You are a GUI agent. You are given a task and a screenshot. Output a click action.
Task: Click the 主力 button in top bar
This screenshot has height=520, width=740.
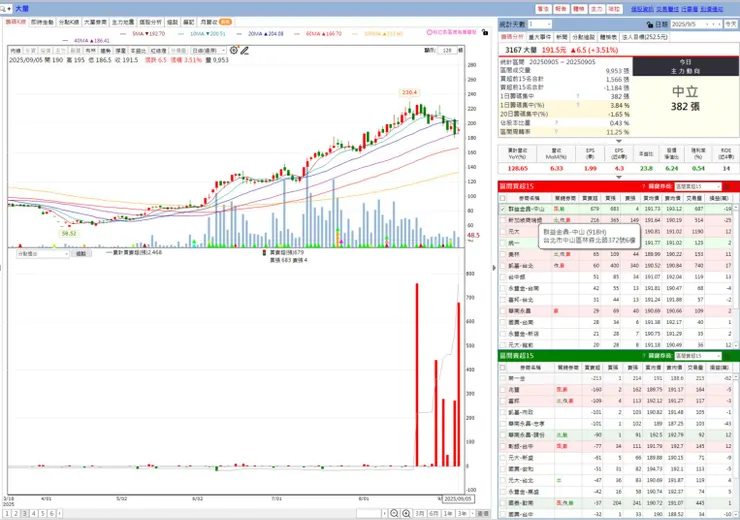[597, 9]
